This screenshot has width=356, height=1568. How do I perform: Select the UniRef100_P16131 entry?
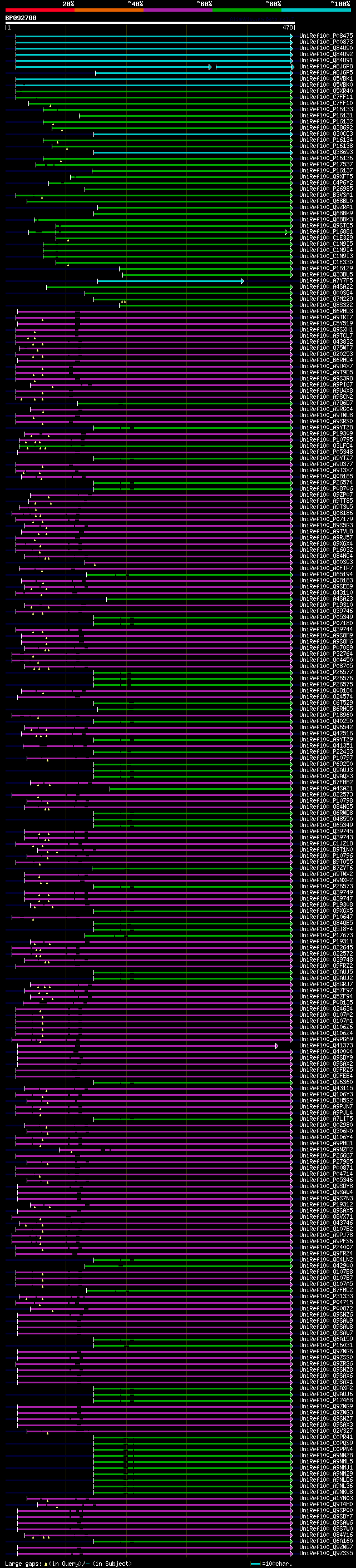(x=325, y=116)
